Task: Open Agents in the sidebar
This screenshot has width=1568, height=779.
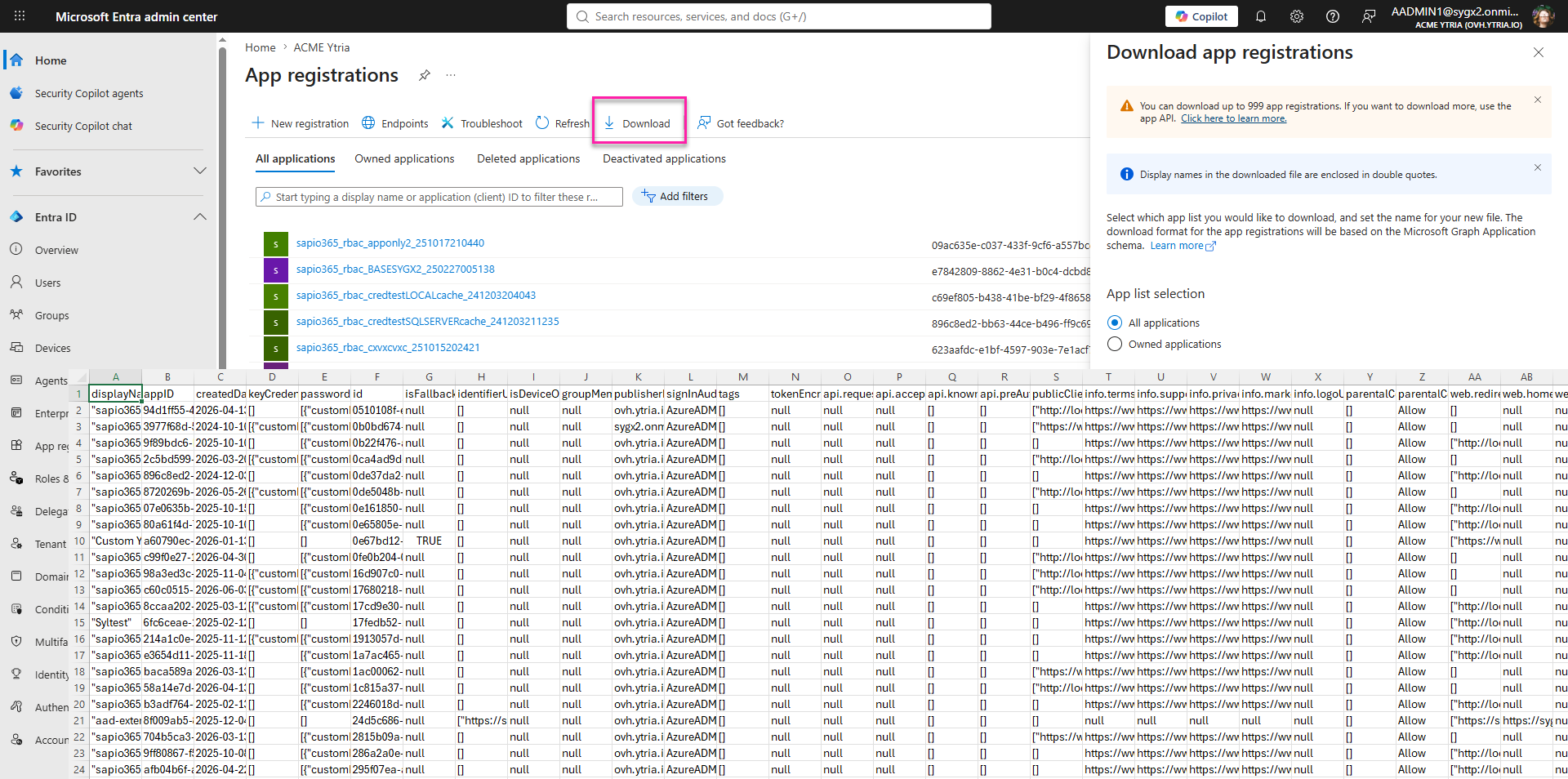Action: click(51, 381)
